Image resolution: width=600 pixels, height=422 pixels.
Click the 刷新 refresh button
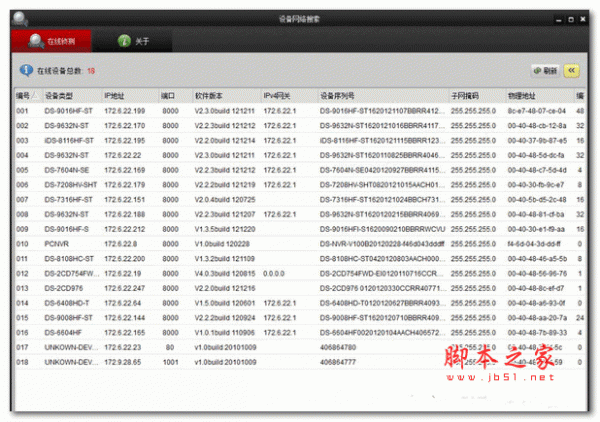click(544, 71)
